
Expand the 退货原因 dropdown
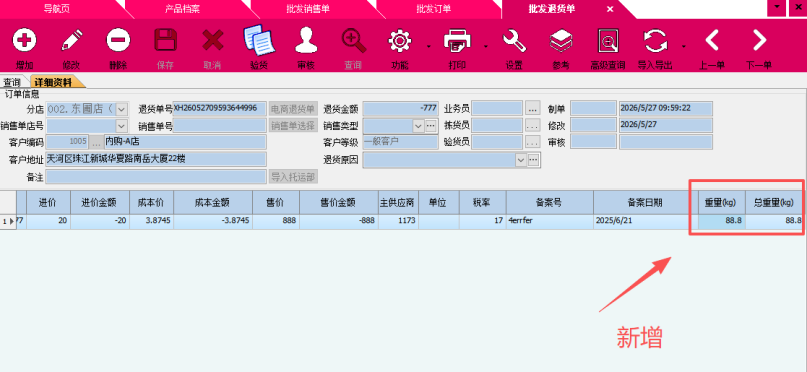coord(522,161)
